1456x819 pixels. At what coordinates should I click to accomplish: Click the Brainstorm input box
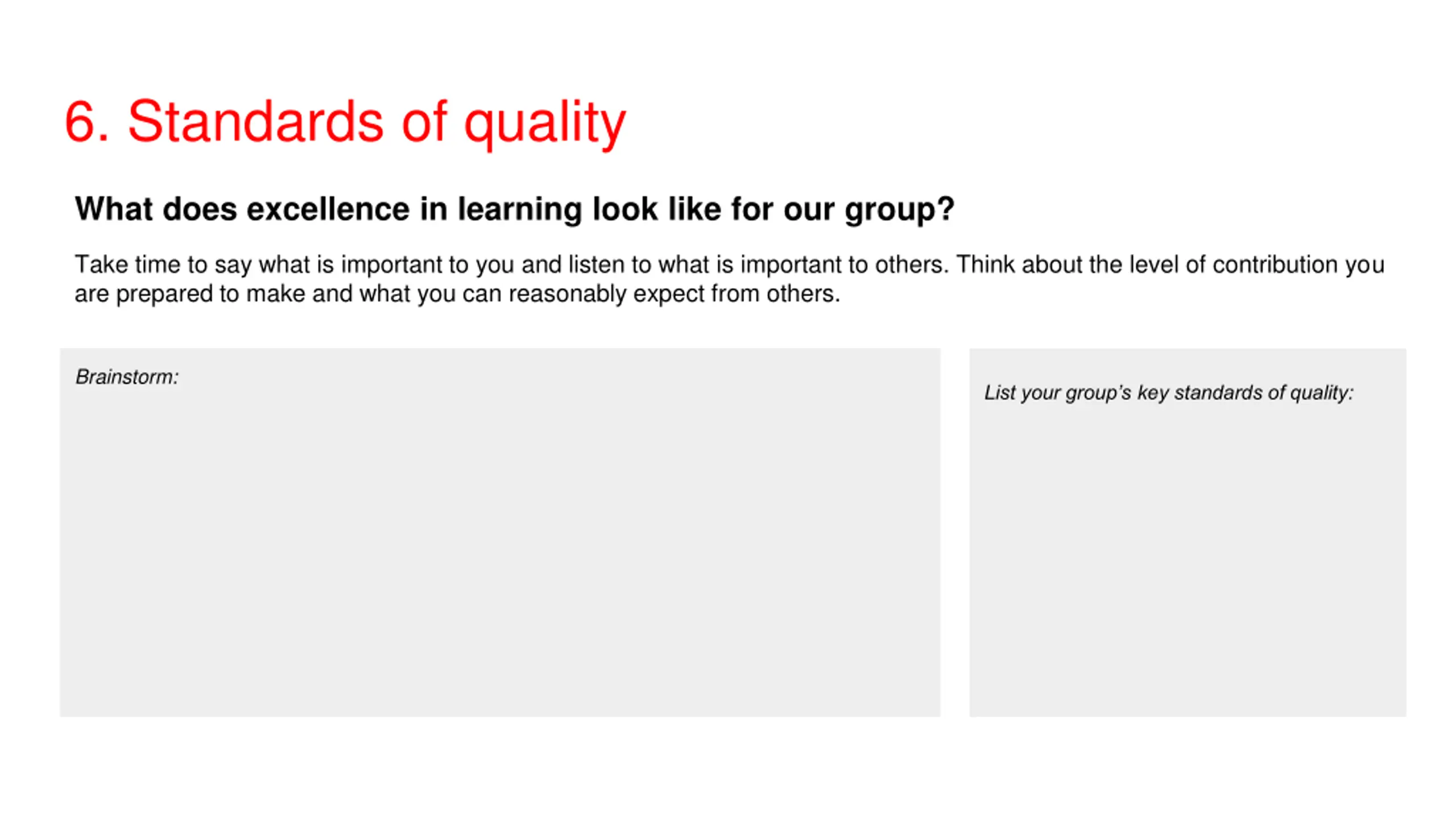pyautogui.click(x=499, y=546)
